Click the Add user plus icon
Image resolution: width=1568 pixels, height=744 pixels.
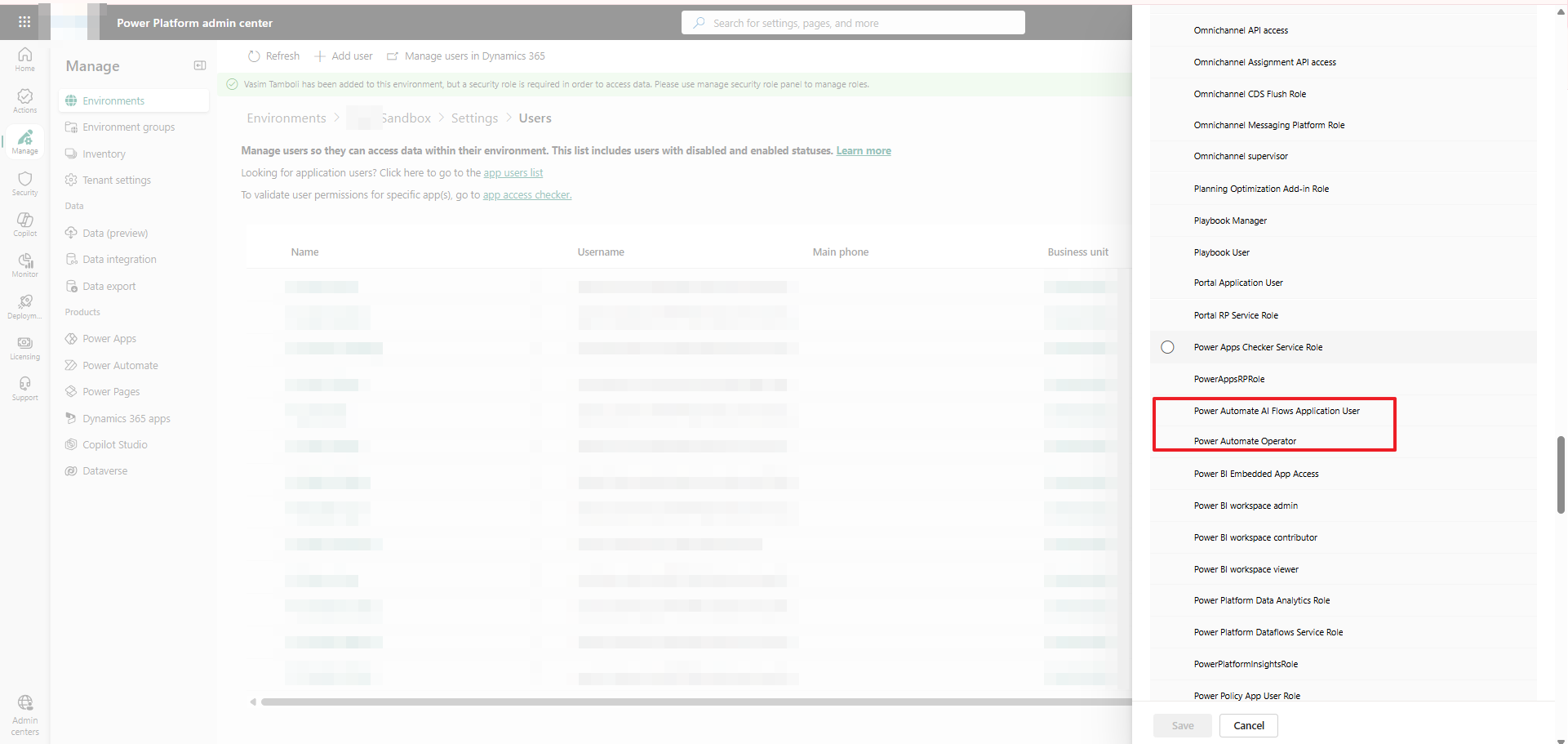coord(320,56)
